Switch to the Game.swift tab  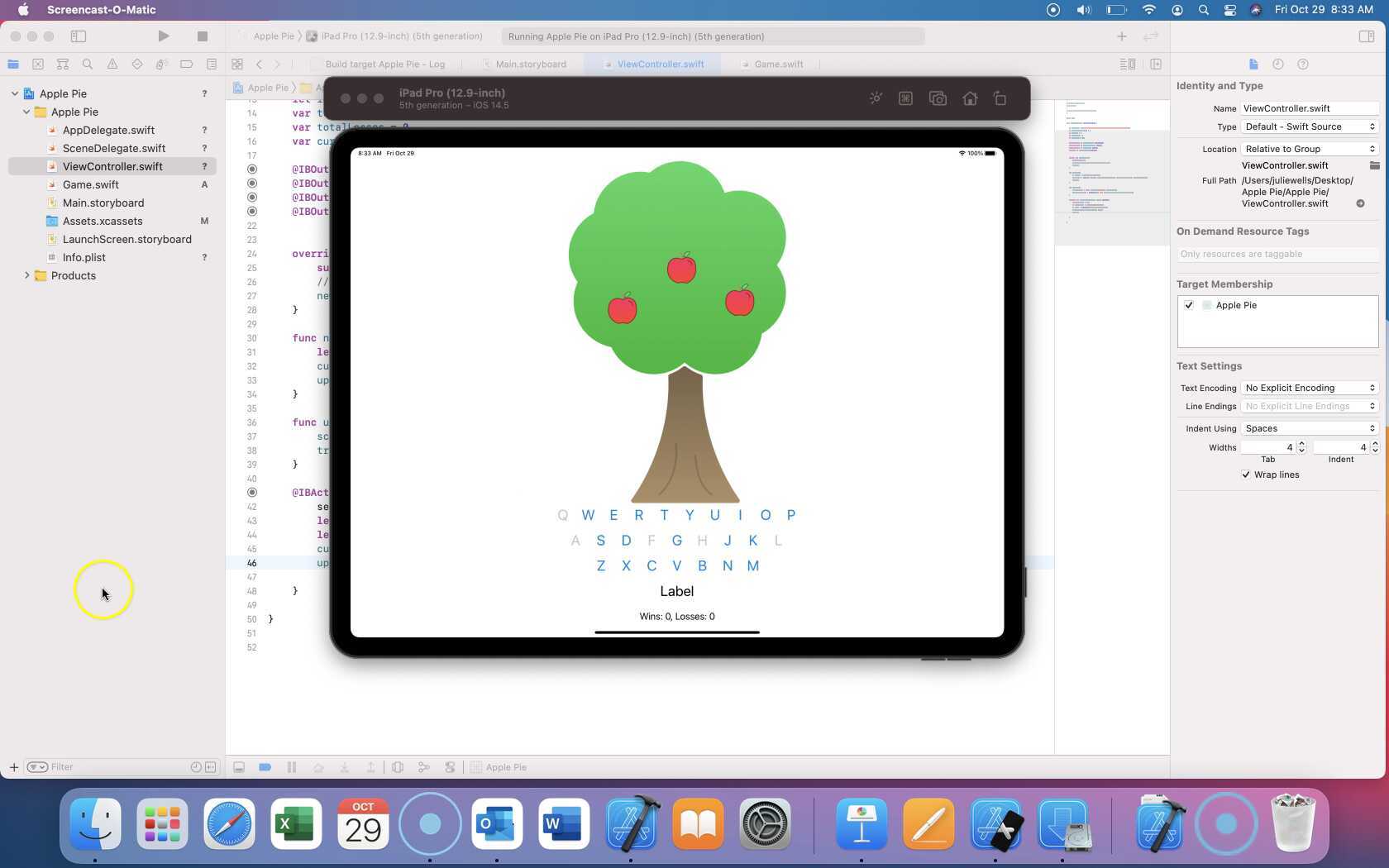coord(778,64)
